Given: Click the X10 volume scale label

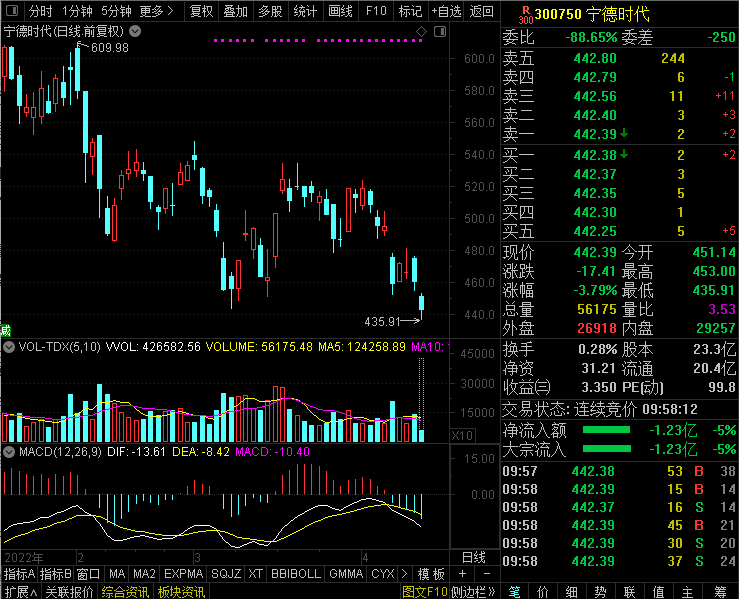Looking at the screenshot, I should point(463,436).
